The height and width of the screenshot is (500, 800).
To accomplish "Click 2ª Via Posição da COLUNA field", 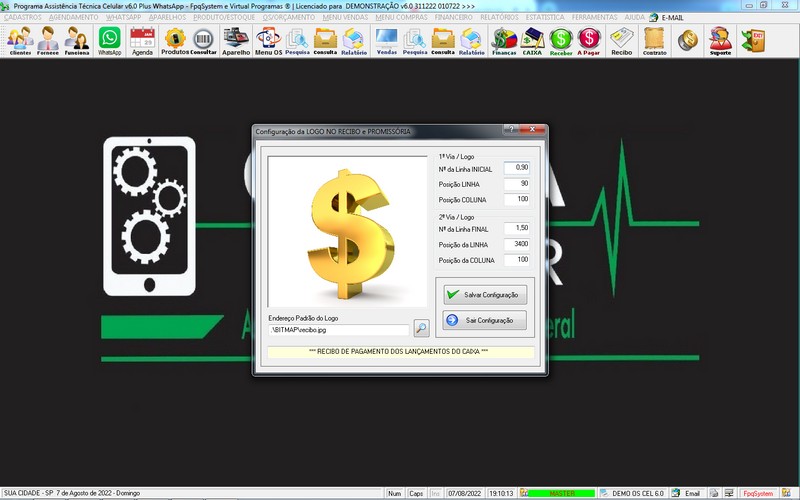I will pyautogui.click(x=517, y=260).
